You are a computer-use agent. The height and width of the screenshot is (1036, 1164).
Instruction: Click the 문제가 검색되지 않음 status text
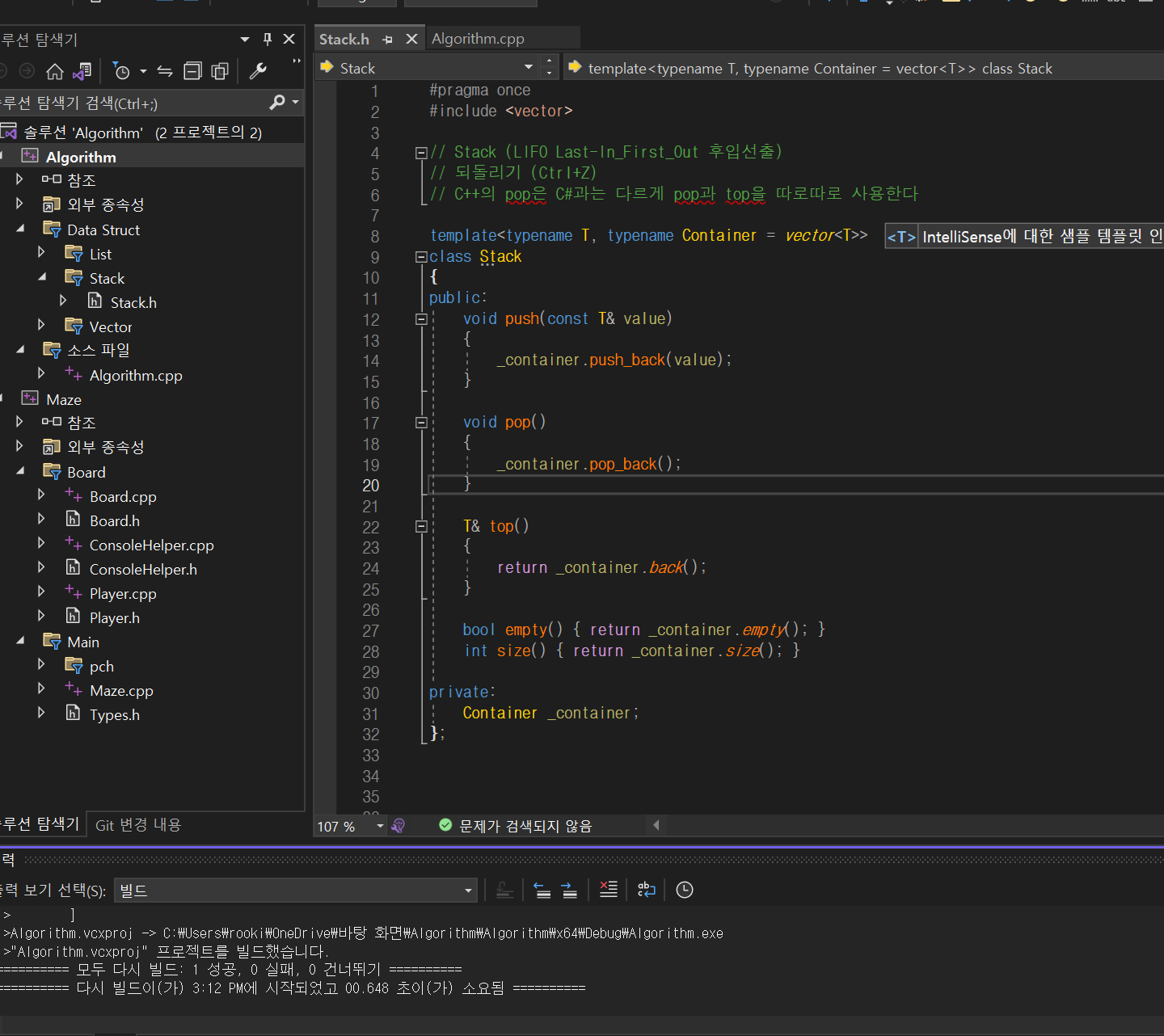pos(525,826)
